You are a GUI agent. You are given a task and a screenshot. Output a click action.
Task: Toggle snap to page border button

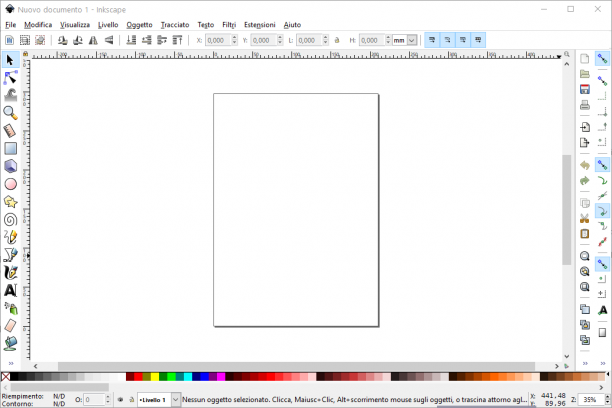602,333
